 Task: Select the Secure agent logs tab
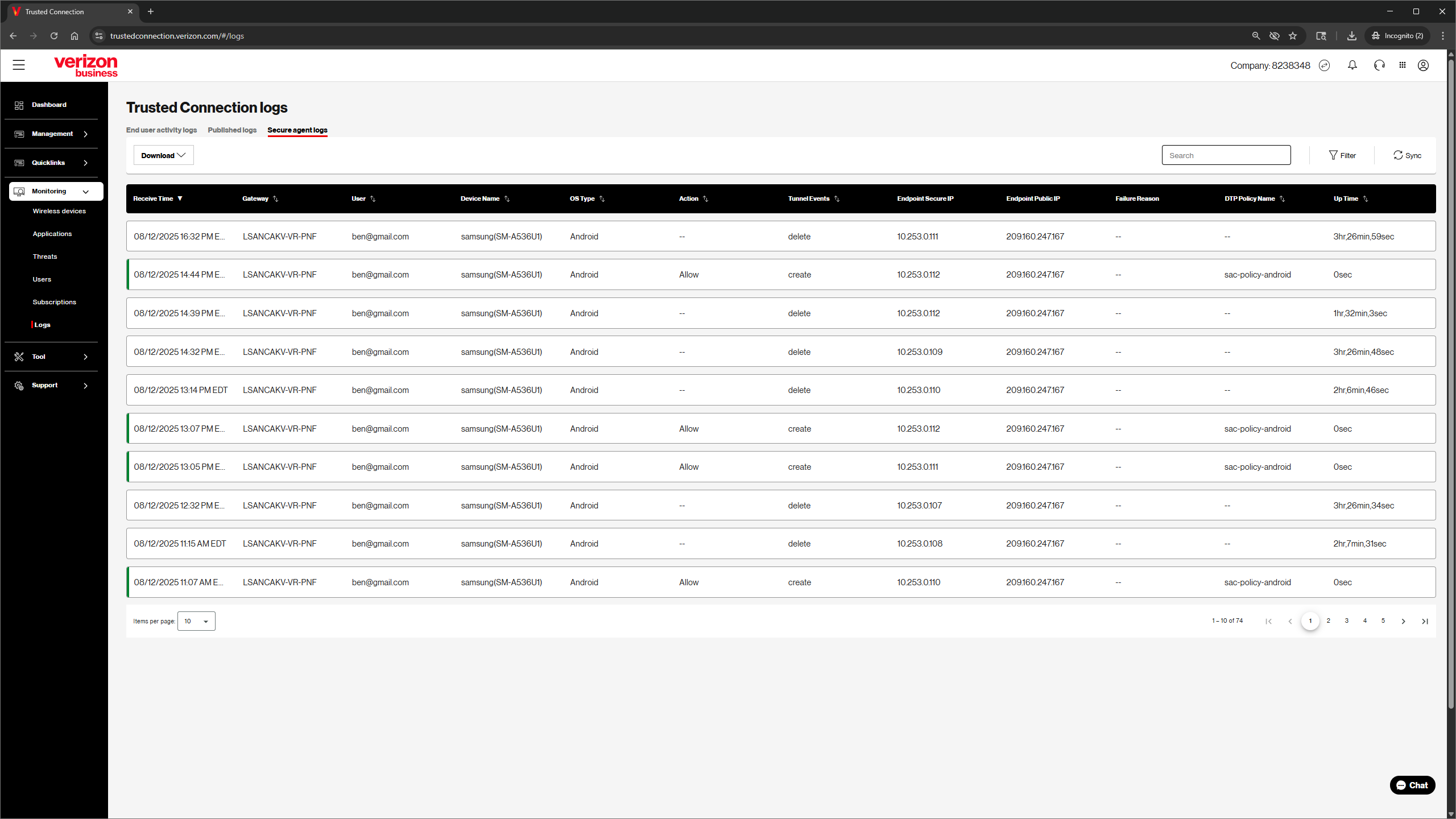tap(297, 130)
